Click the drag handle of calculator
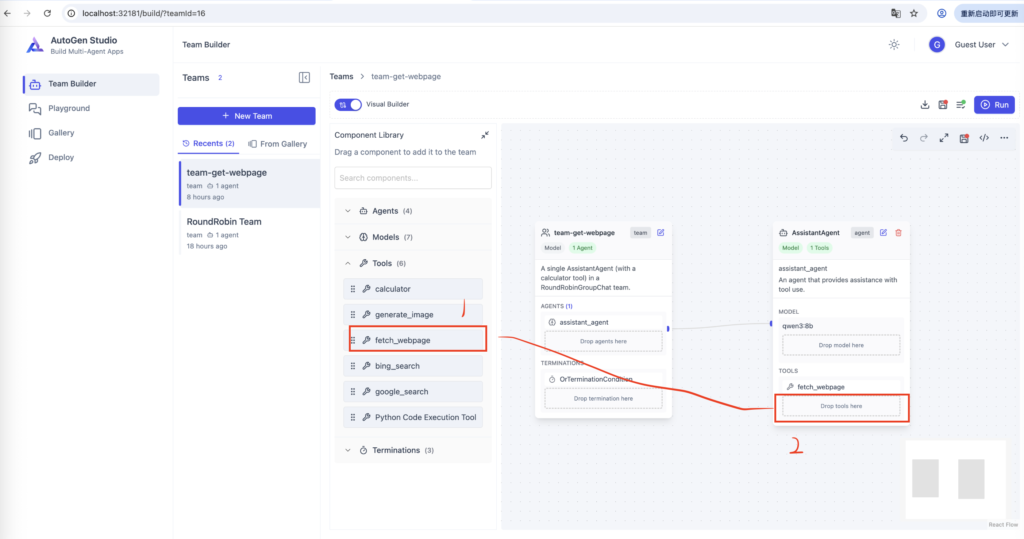Viewport: 1024px width, 539px height. pyautogui.click(x=353, y=289)
